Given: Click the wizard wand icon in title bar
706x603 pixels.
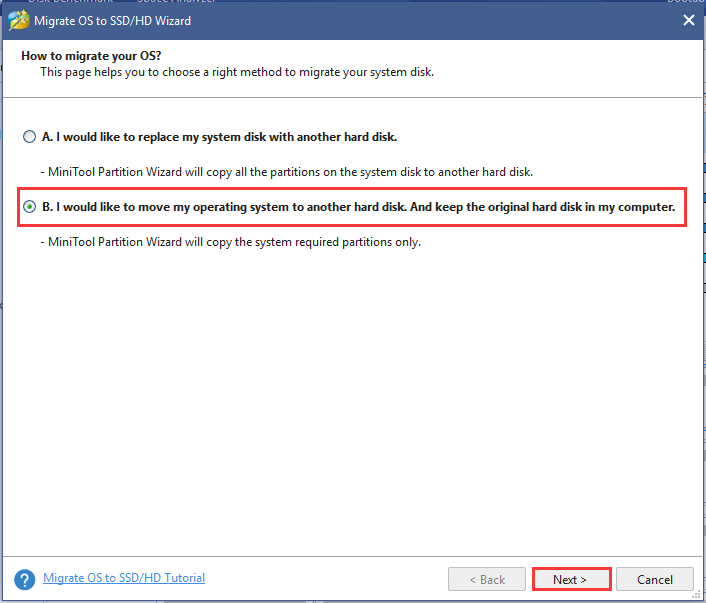Looking at the screenshot, I should (18, 20).
